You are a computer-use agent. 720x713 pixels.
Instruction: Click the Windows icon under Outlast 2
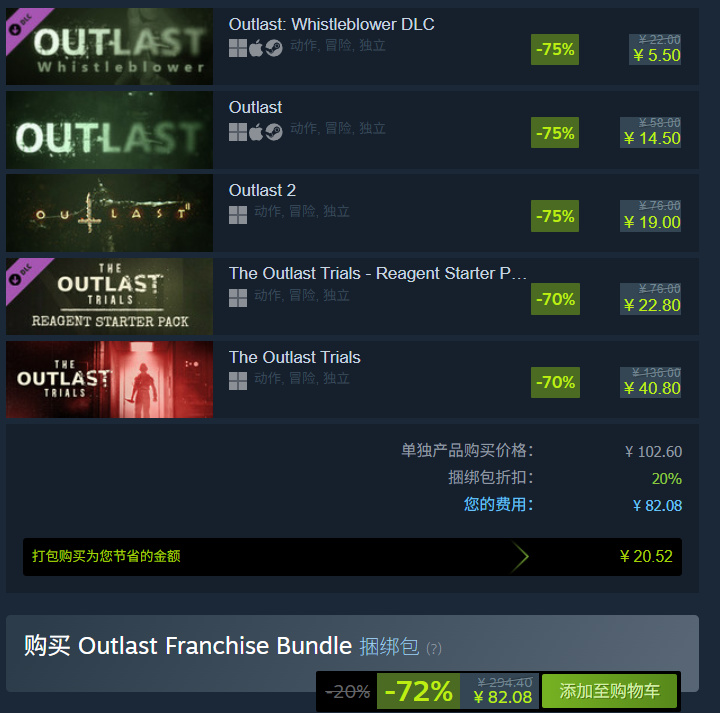tap(238, 215)
